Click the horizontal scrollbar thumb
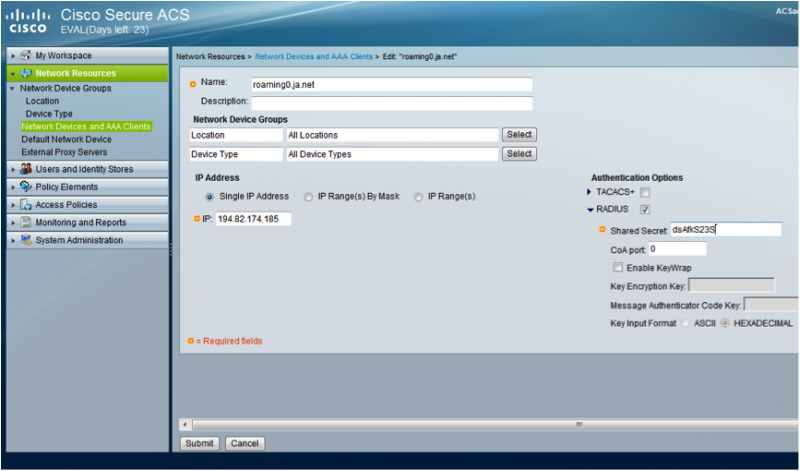The height and width of the screenshot is (471, 800). pos(497,425)
